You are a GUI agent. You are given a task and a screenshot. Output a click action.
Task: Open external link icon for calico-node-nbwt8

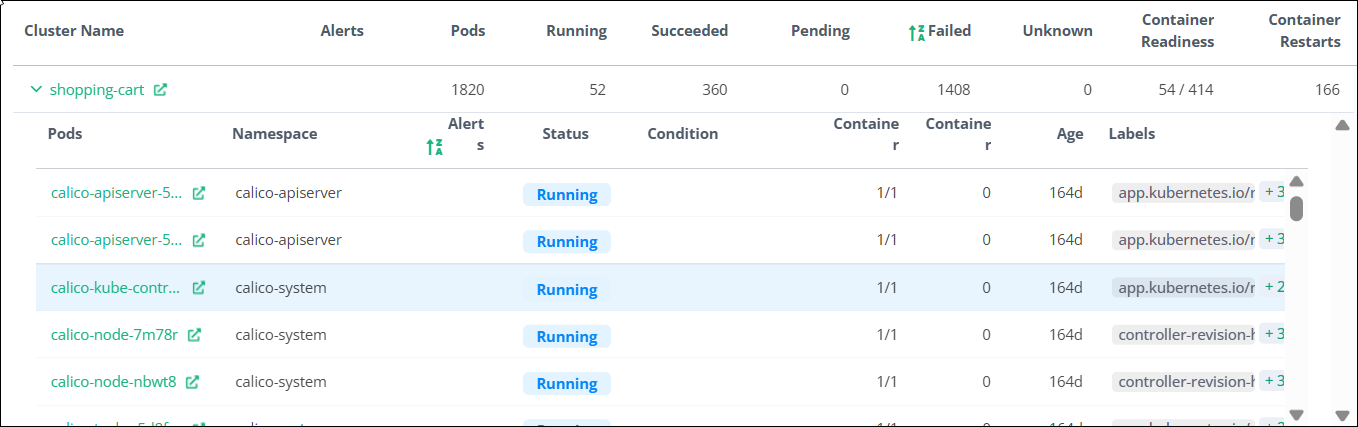click(x=192, y=382)
